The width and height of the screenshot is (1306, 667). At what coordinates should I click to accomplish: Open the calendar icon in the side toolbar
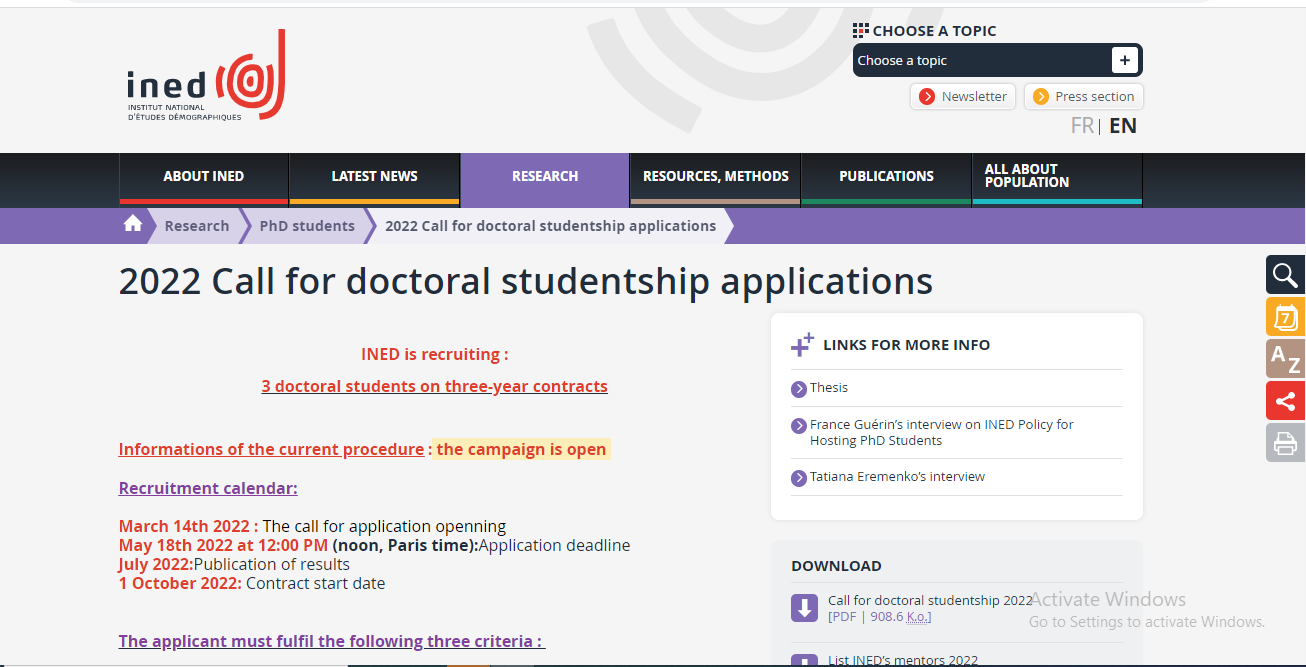(x=1285, y=317)
